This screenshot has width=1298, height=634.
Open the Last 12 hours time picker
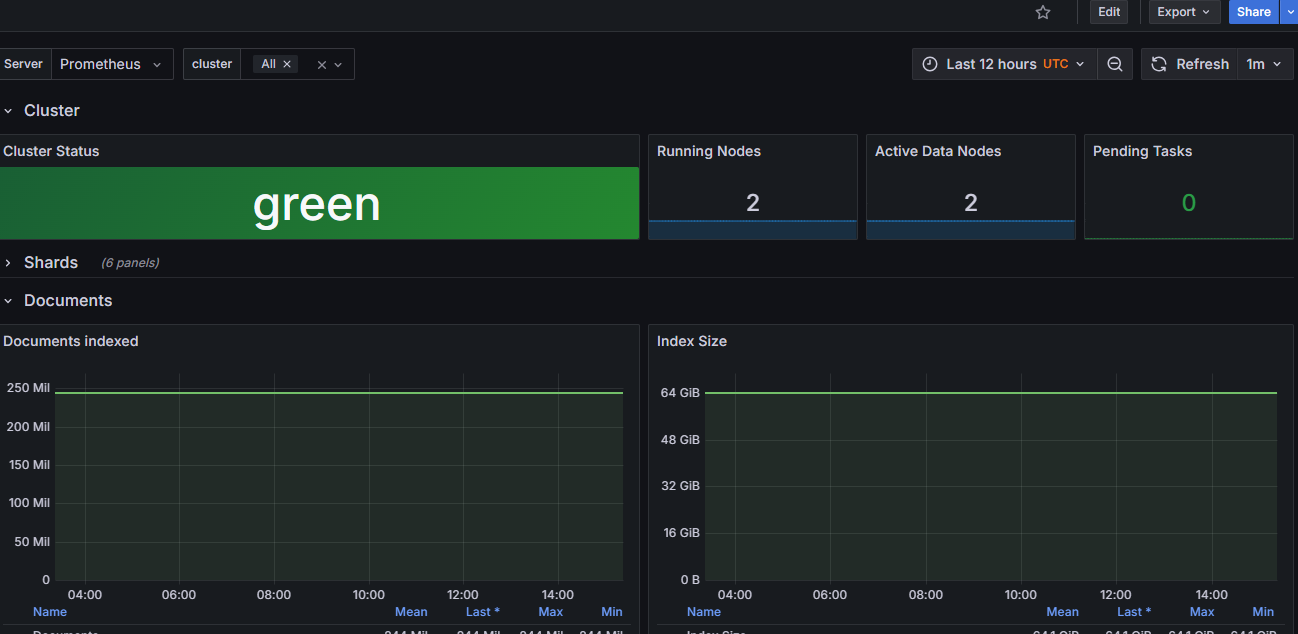pyautogui.click(x=1004, y=64)
